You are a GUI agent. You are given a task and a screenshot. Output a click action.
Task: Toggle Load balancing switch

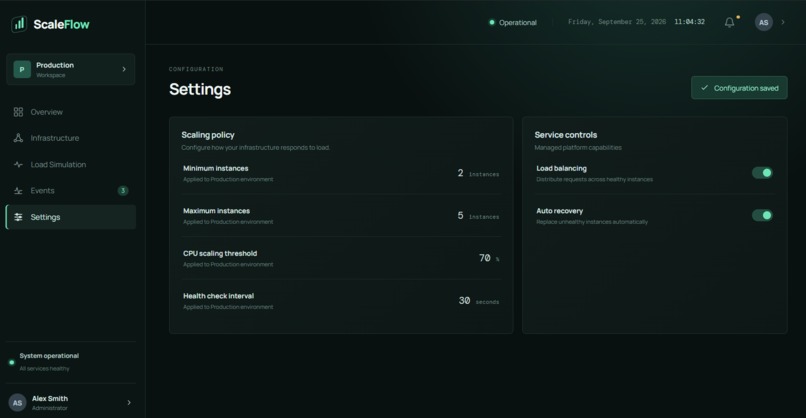coord(762,173)
